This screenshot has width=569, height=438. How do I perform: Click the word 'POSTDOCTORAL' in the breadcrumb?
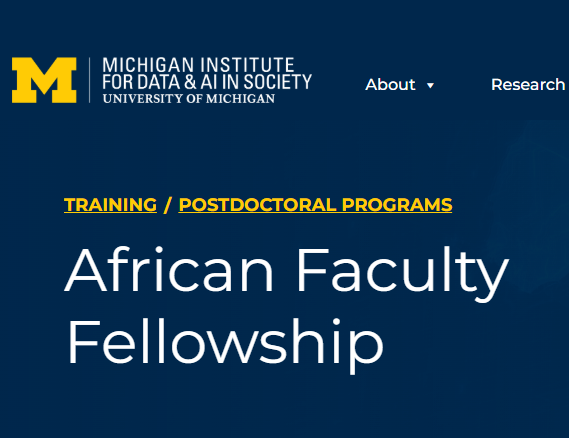(x=258, y=205)
